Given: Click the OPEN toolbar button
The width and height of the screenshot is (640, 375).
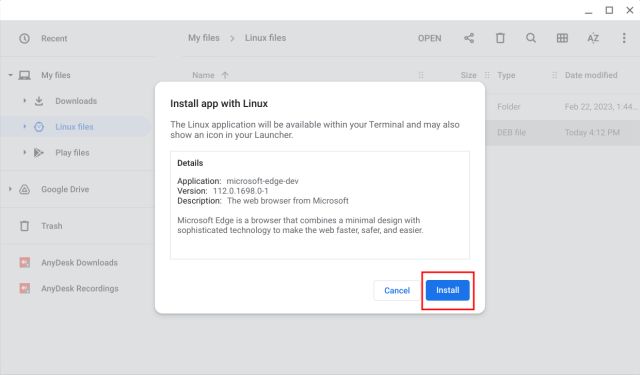Looking at the screenshot, I should point(429,38).
